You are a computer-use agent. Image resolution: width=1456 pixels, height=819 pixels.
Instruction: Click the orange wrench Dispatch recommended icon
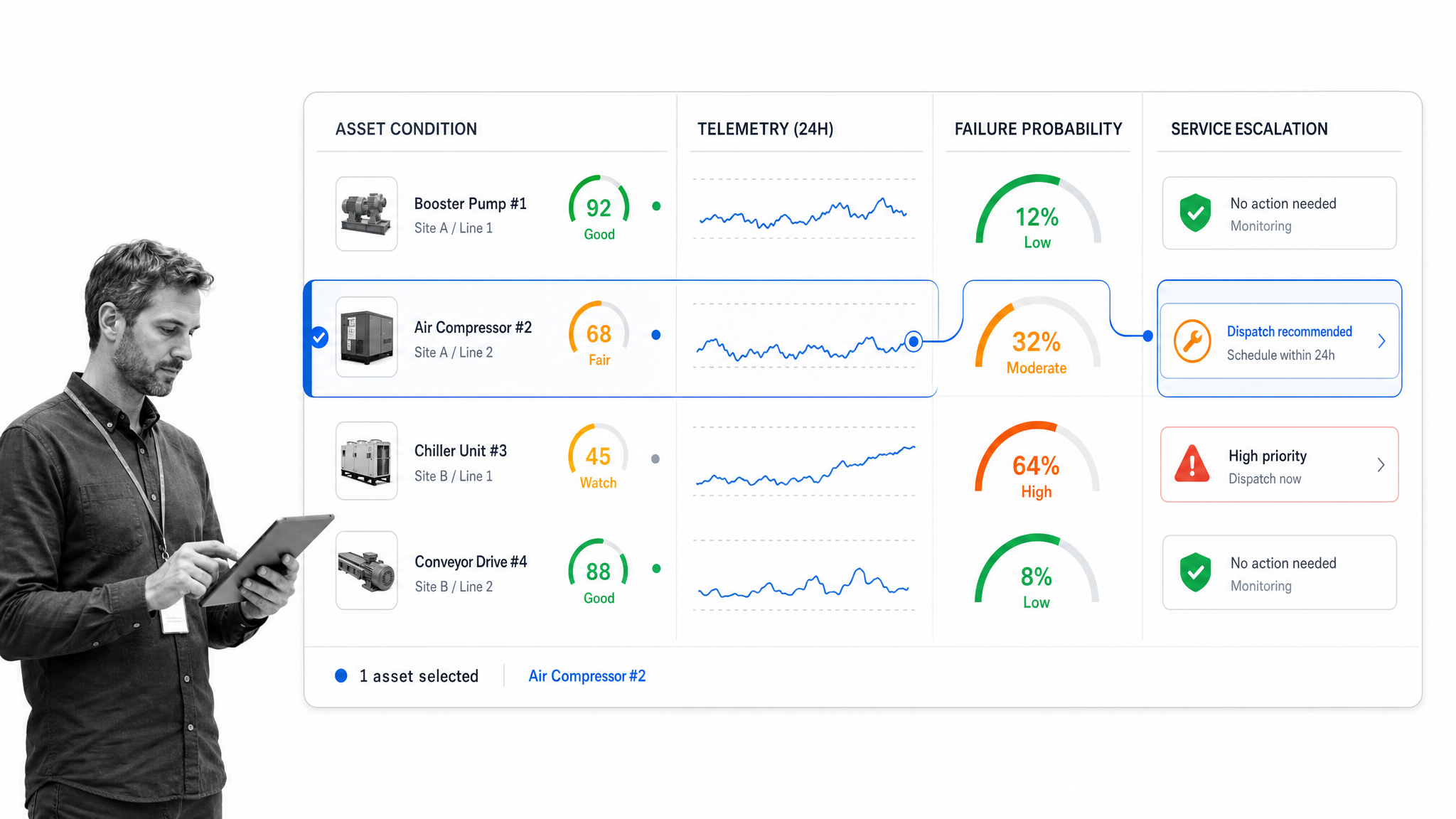point(1192,341)
